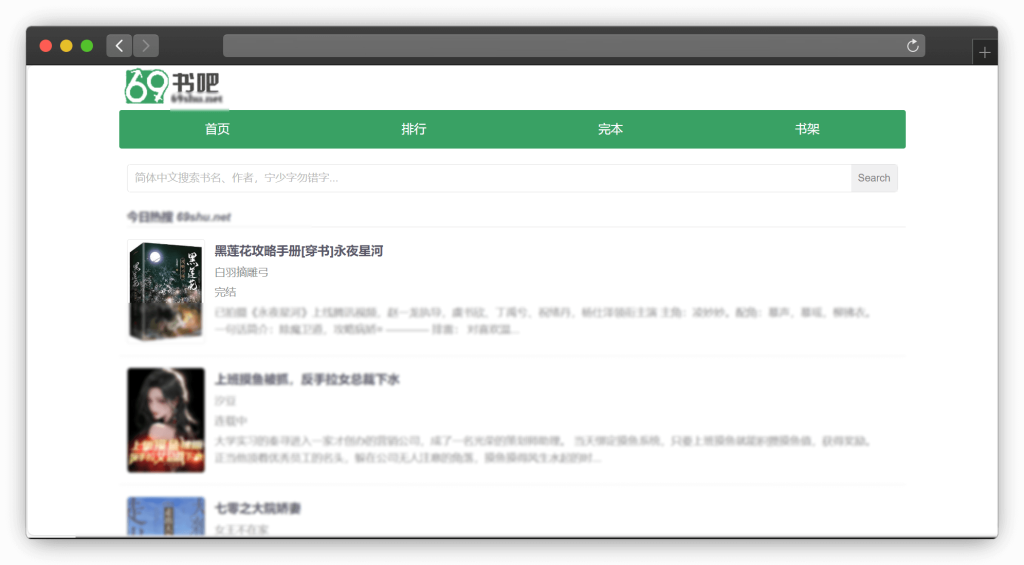Viewport: 1024px width, 565px height.
Task: Click the woman portrait book cover thumbnail
Action: pyautogui.click(x=166, y=420)
